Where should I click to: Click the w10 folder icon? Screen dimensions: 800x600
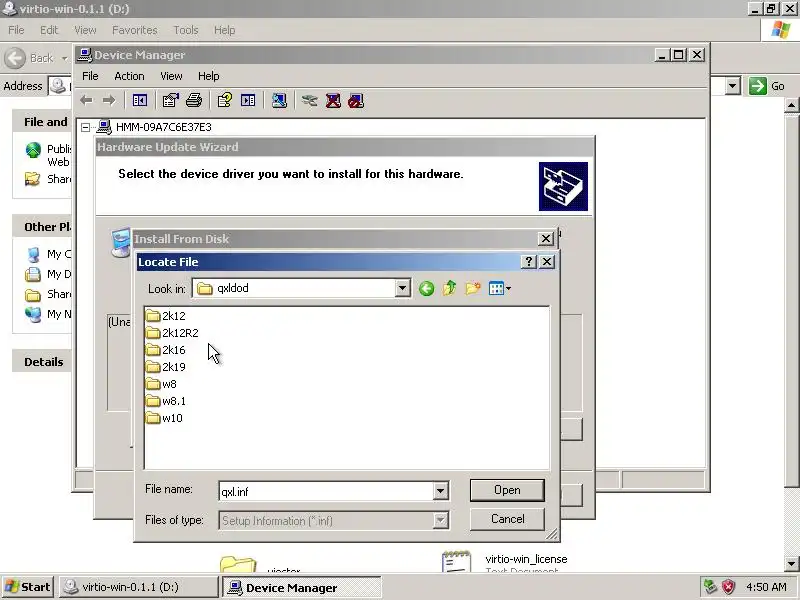coord(153,418)
